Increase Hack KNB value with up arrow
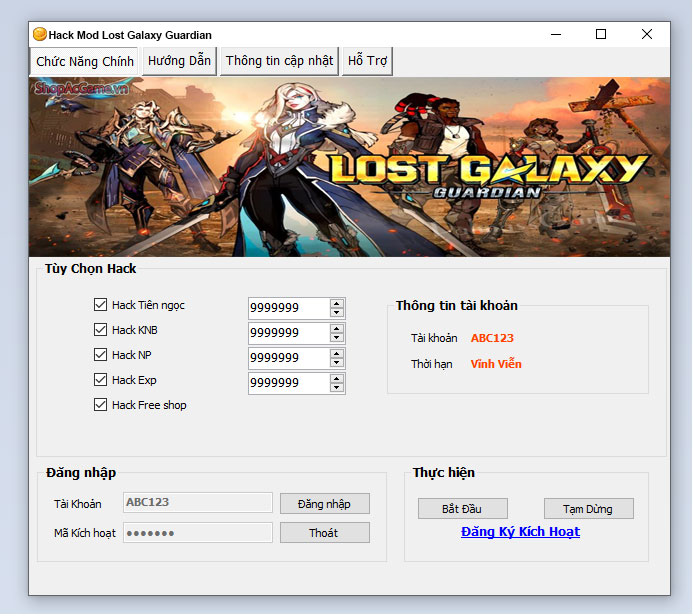 (337, 328)
